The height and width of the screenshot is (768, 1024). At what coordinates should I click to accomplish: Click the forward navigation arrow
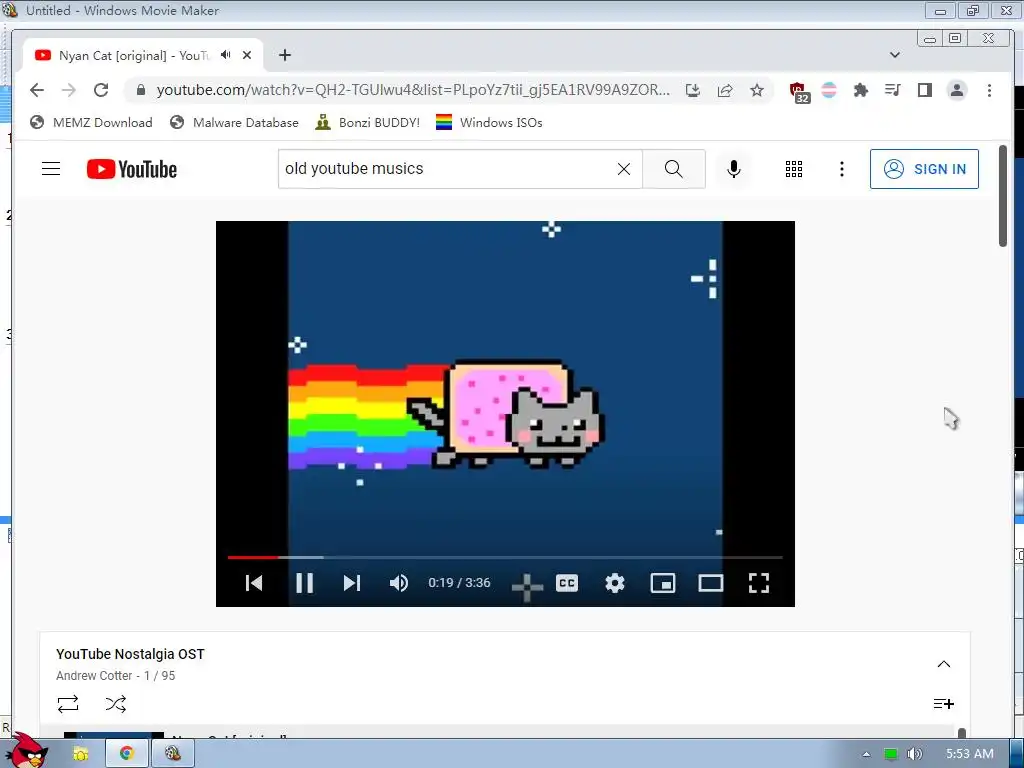tap(69, 90)
